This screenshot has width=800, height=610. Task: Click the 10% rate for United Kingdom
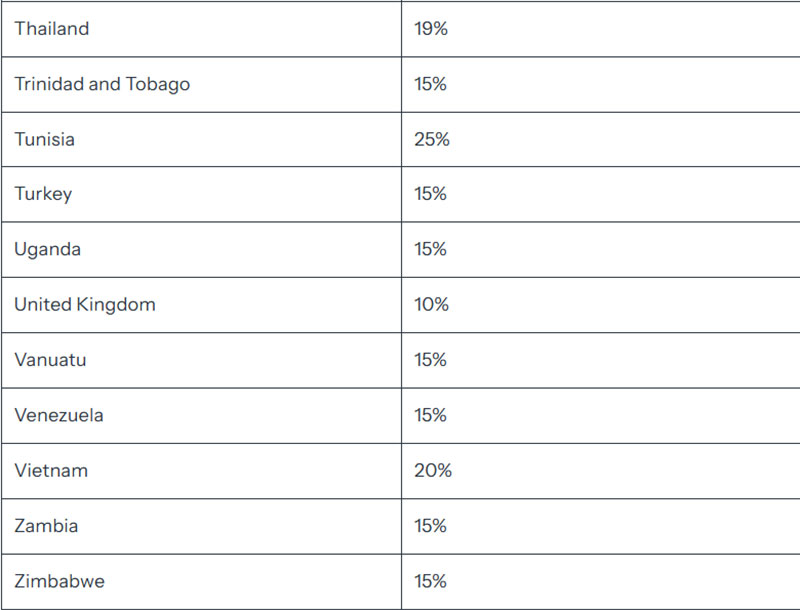pos(431,304)
